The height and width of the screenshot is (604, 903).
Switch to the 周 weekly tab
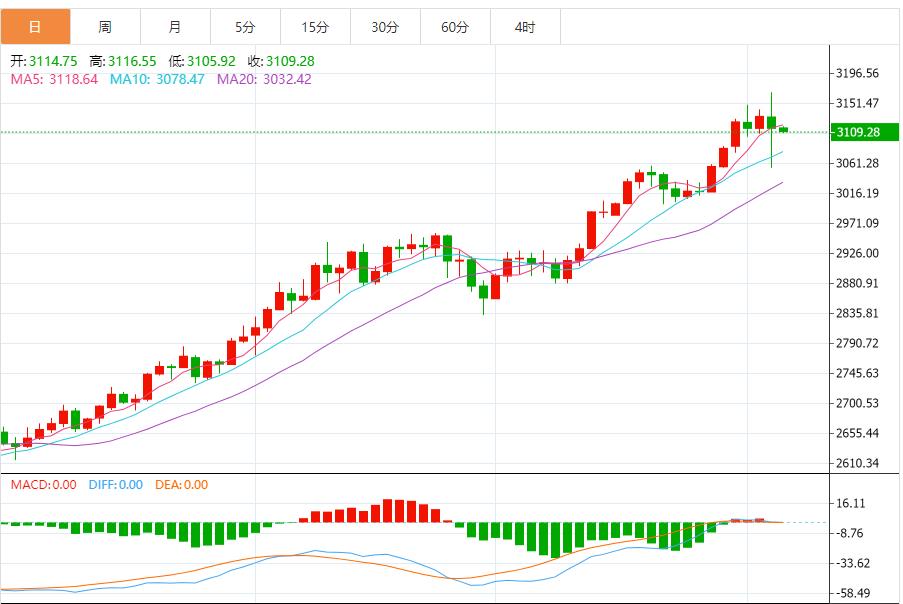coord(105,26)
